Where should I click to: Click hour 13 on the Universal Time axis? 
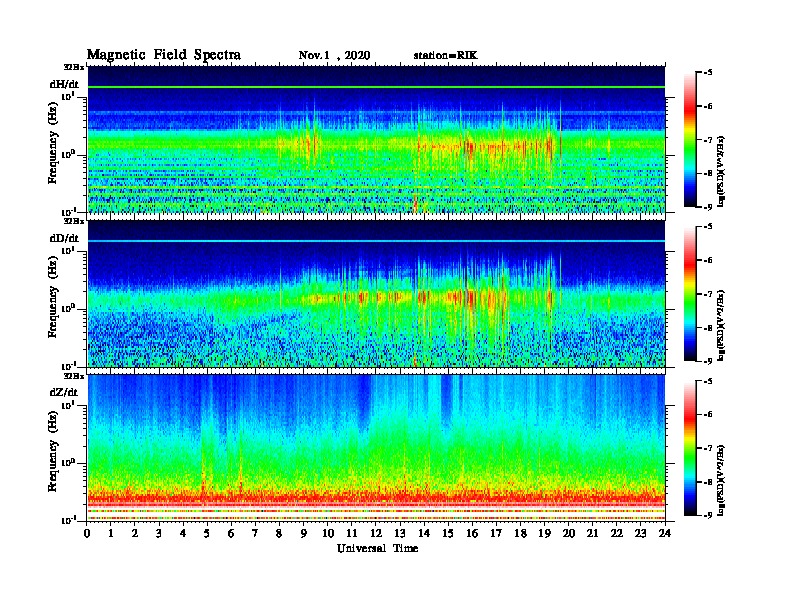pos(400,534)
